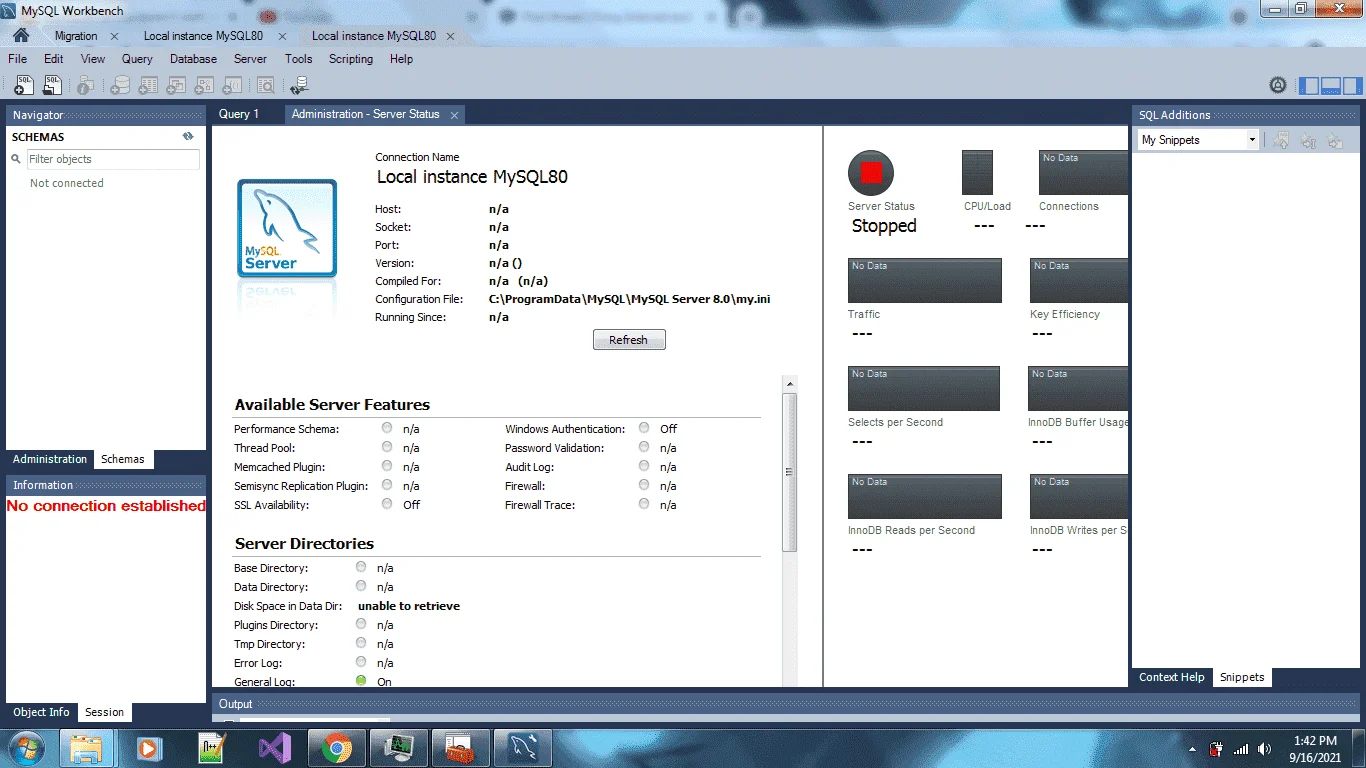
Task: Close the Migration tab
Action: [114, 36]
